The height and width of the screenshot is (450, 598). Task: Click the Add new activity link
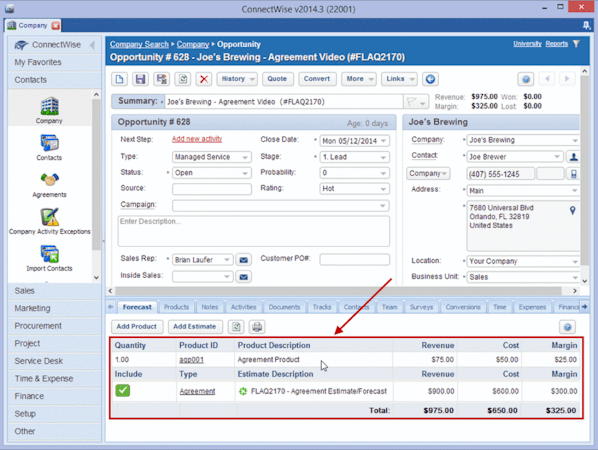(x=197, y=139)
